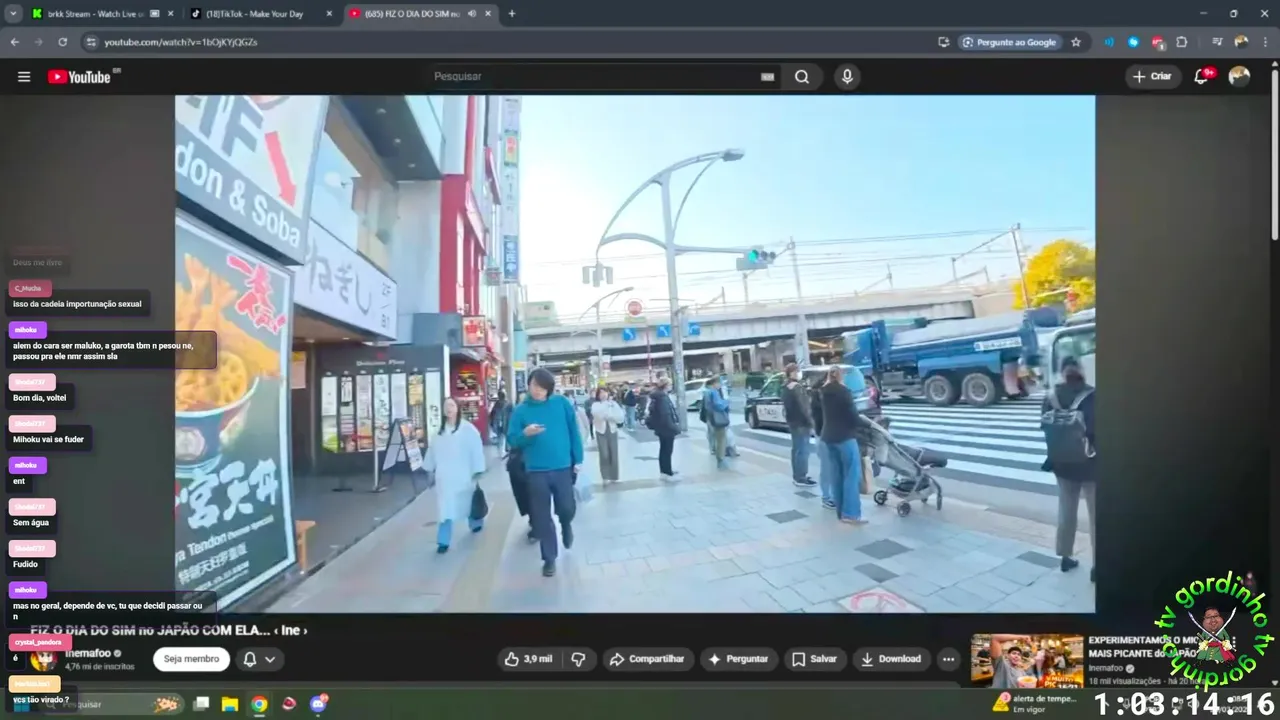Open the tab search dropdown arrow

tap(13, 14)
